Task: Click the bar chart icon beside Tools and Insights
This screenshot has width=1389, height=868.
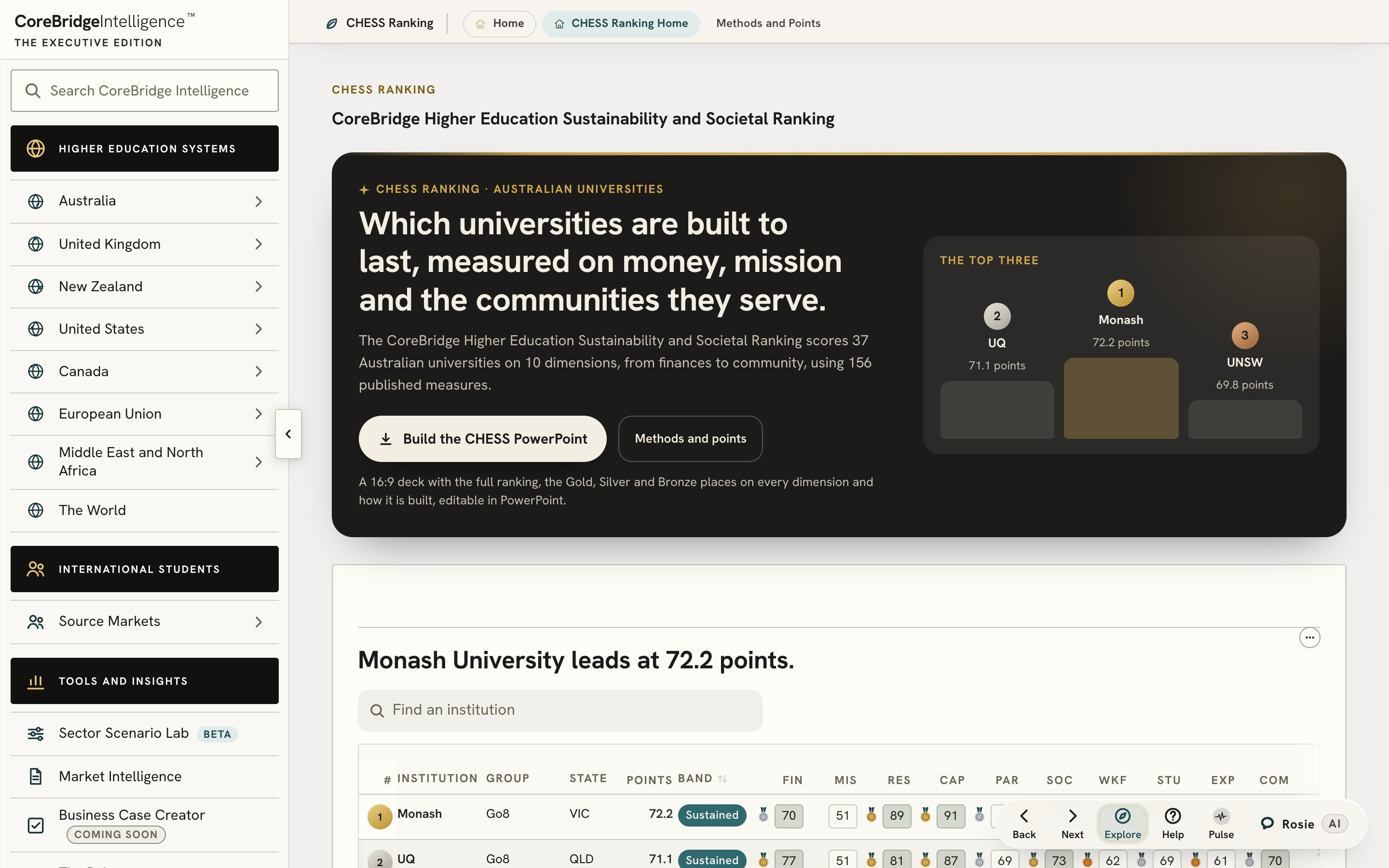Action: 36,681
